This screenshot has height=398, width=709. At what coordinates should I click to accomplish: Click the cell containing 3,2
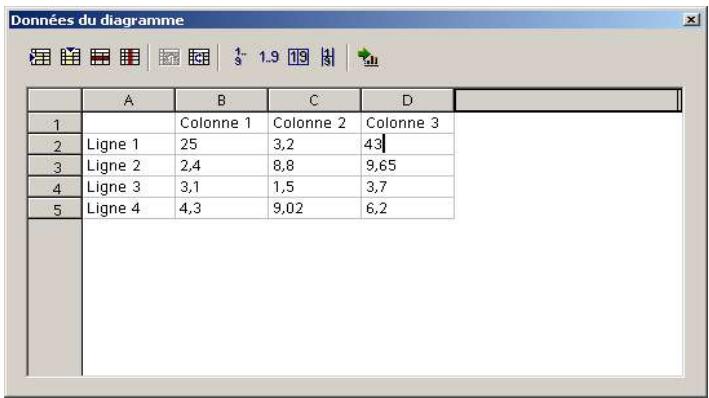314,144
